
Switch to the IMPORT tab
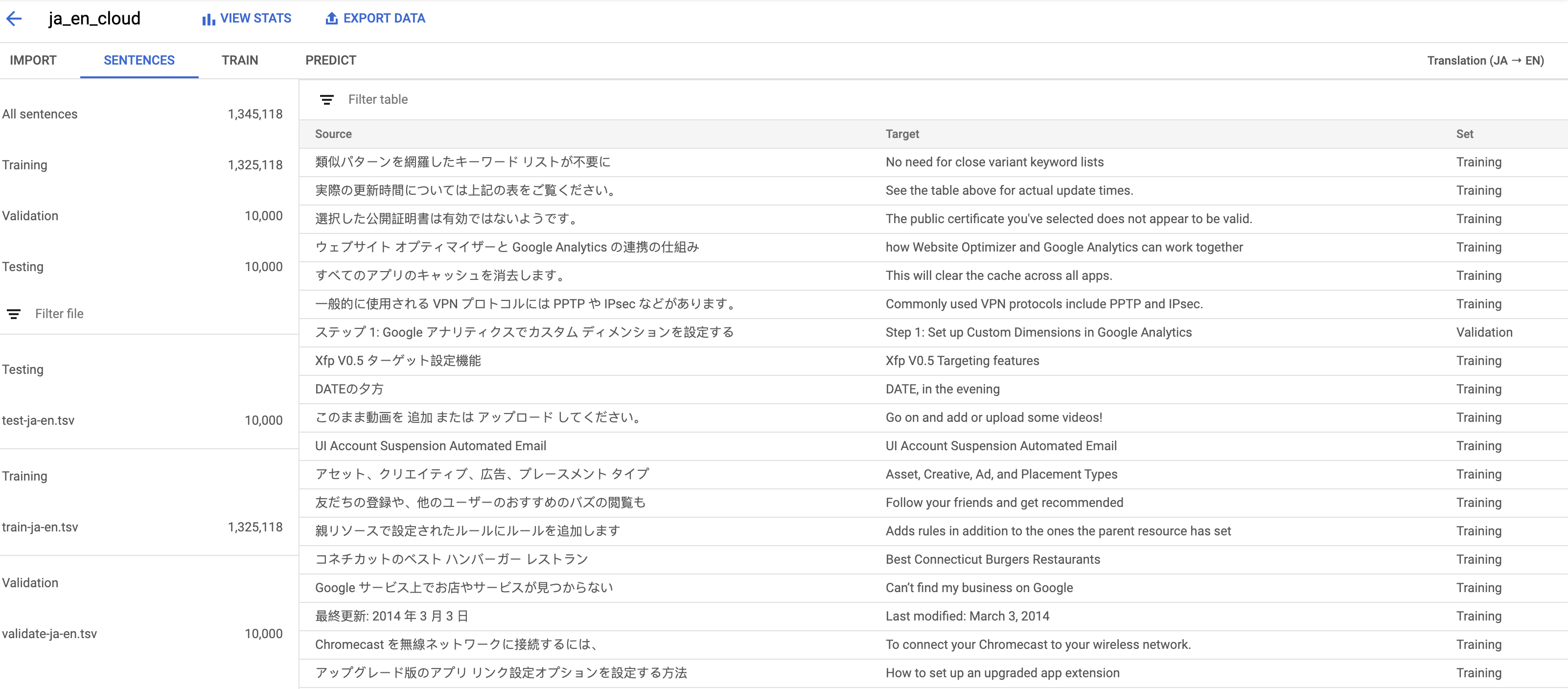(33, 60)
